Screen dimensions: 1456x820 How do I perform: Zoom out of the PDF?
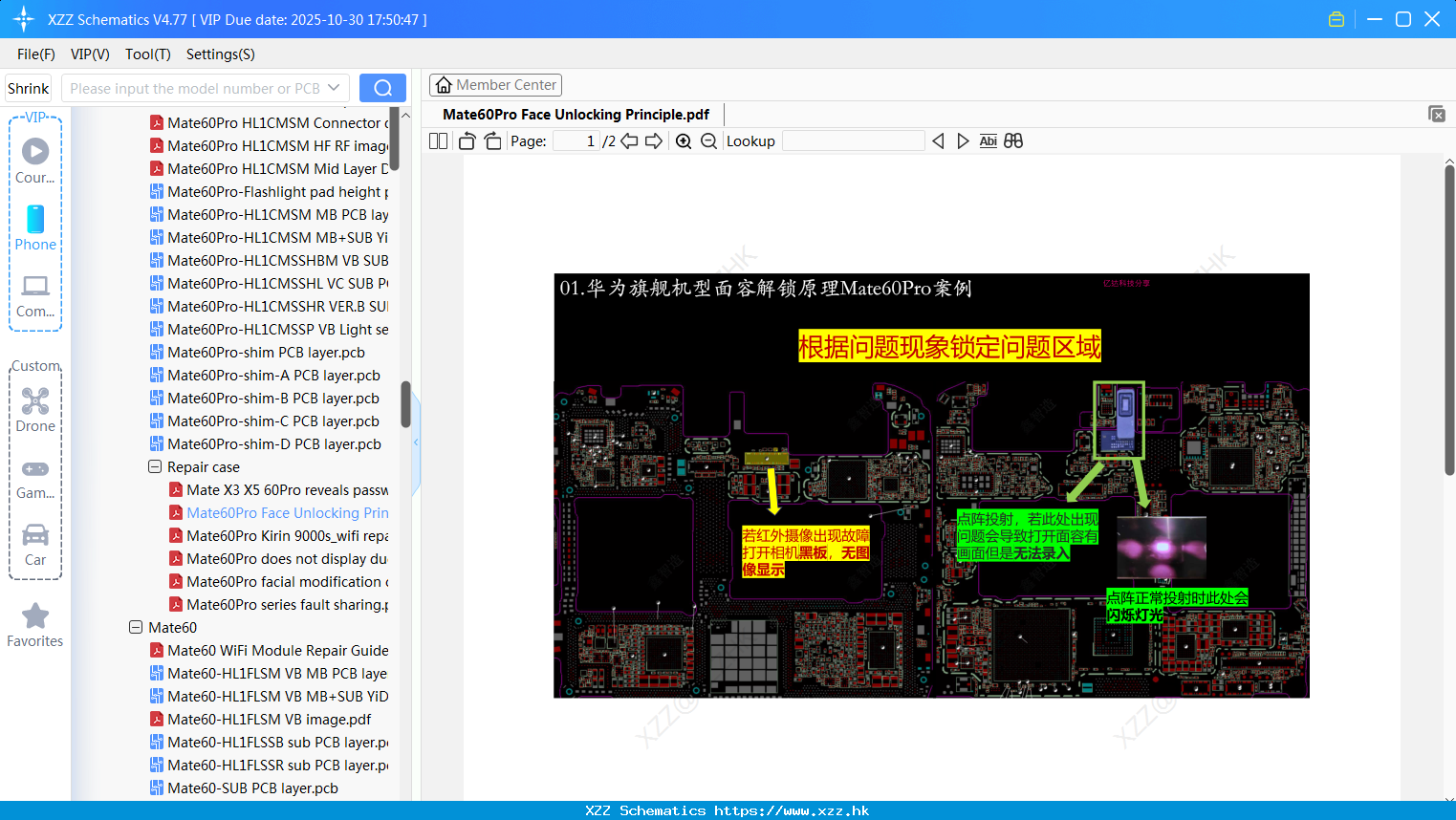coord(708,141)
